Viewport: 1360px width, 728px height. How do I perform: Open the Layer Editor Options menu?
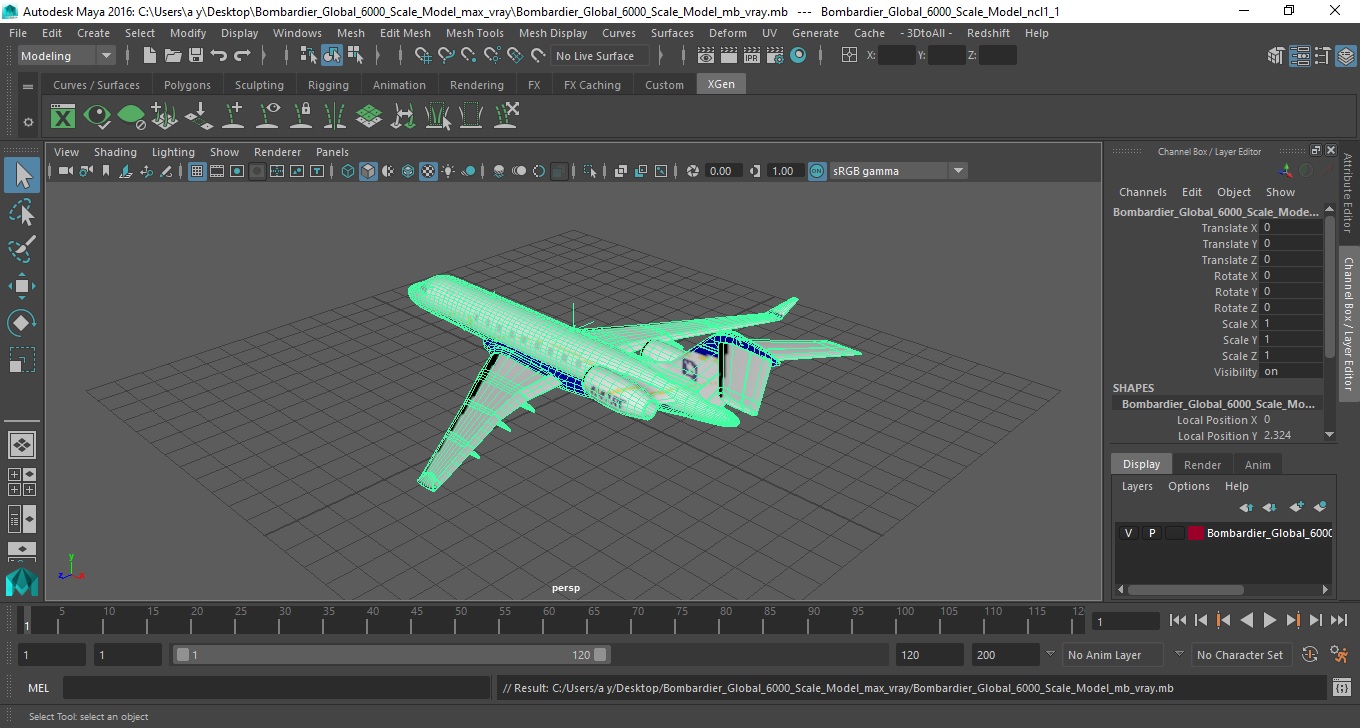[x=1189, y=486]
